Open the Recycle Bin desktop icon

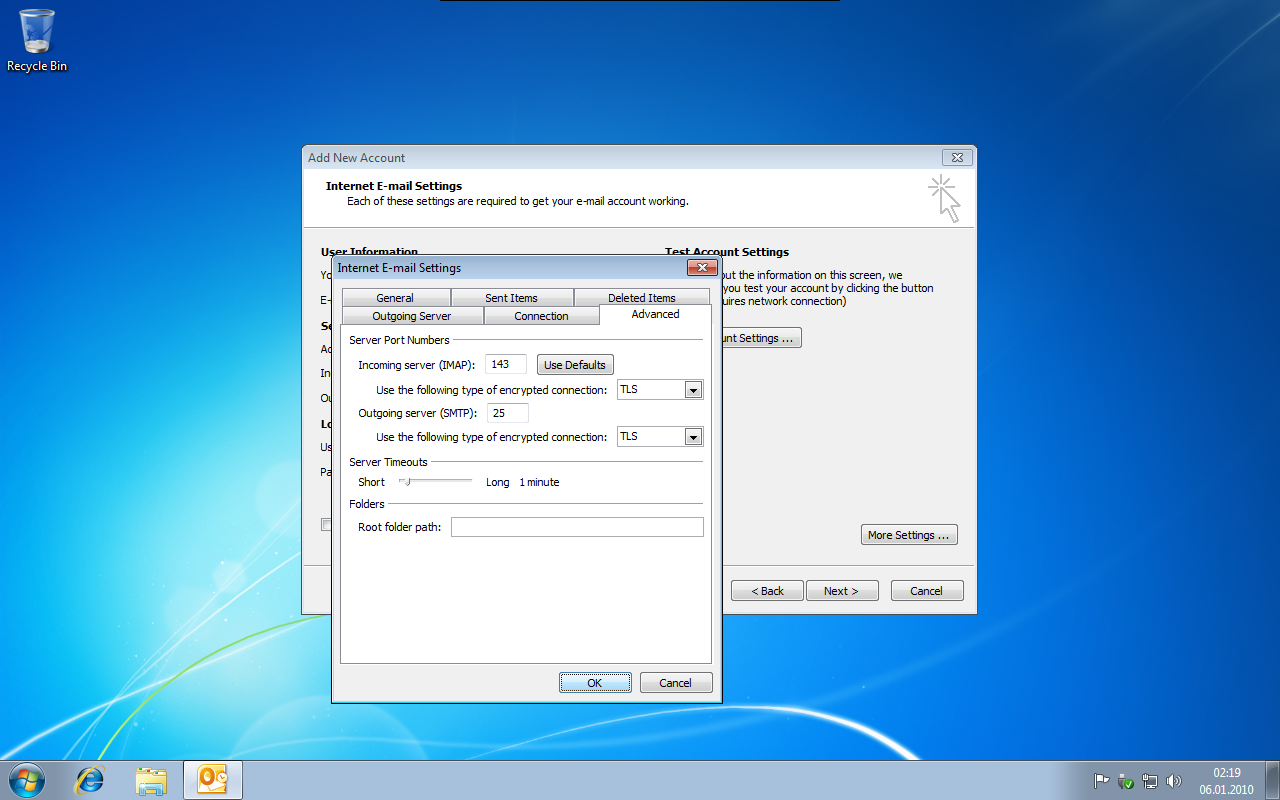(37, 40)
